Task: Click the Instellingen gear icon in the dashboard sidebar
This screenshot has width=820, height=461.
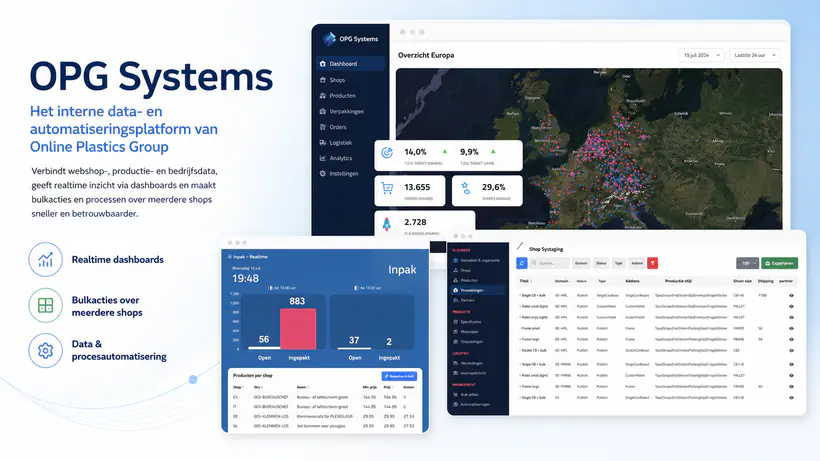Action: tap(323, 174)
